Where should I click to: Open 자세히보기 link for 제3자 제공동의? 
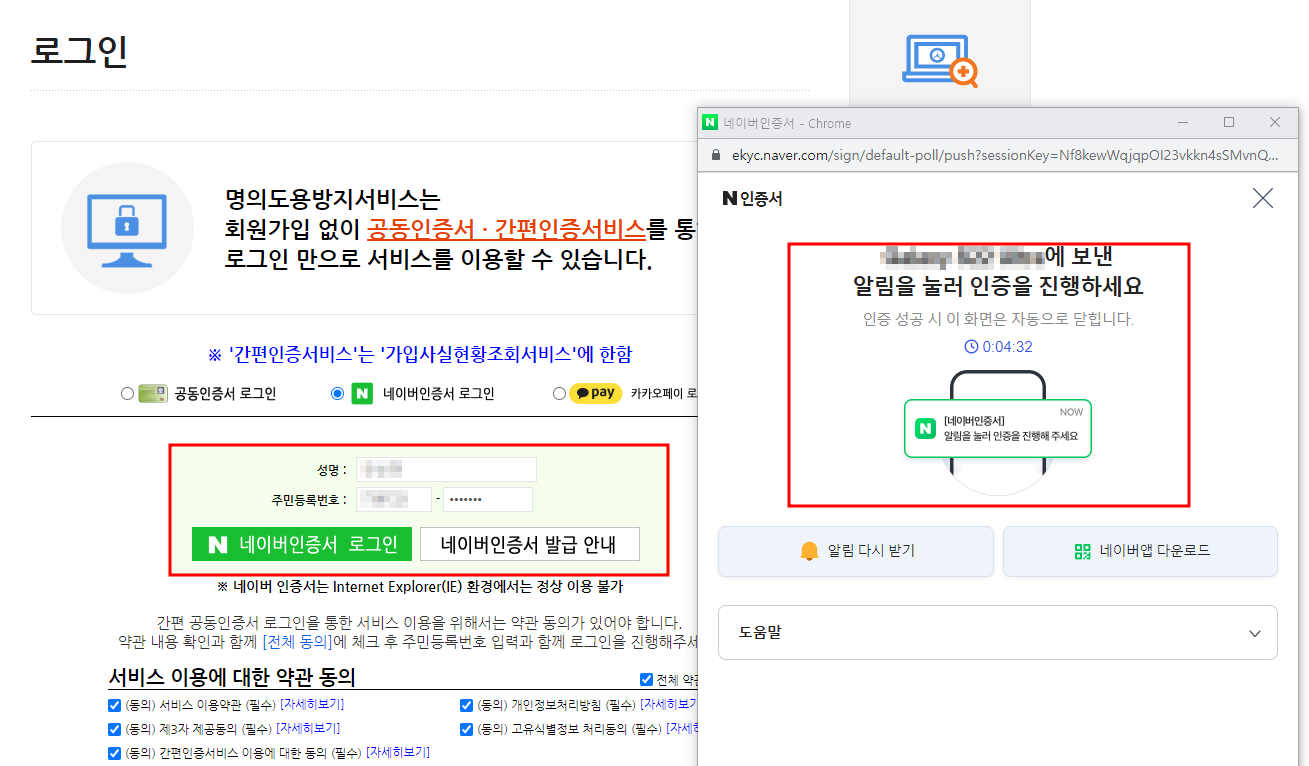click(308, 729)
